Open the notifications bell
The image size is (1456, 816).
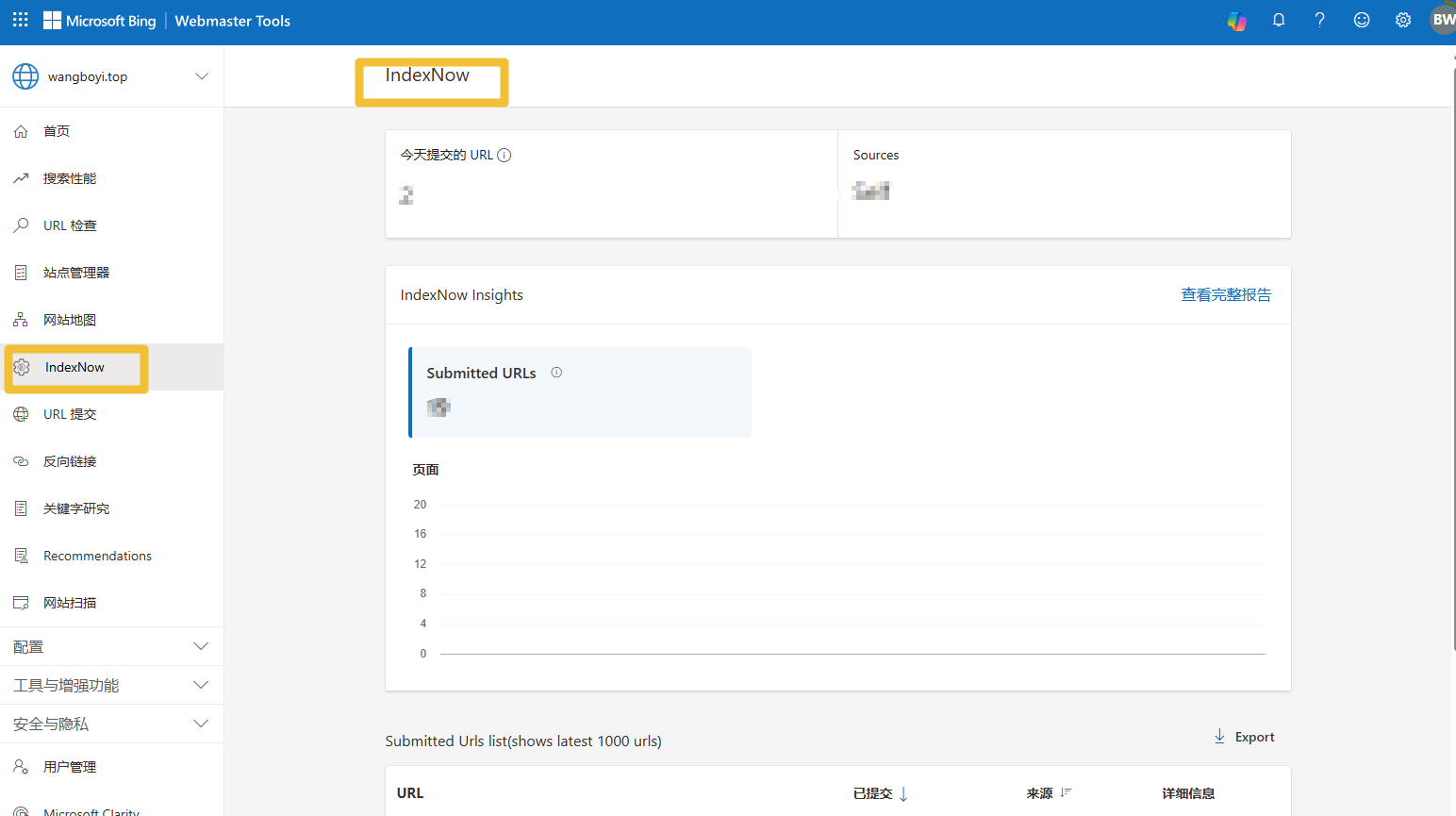point(1279,20)
